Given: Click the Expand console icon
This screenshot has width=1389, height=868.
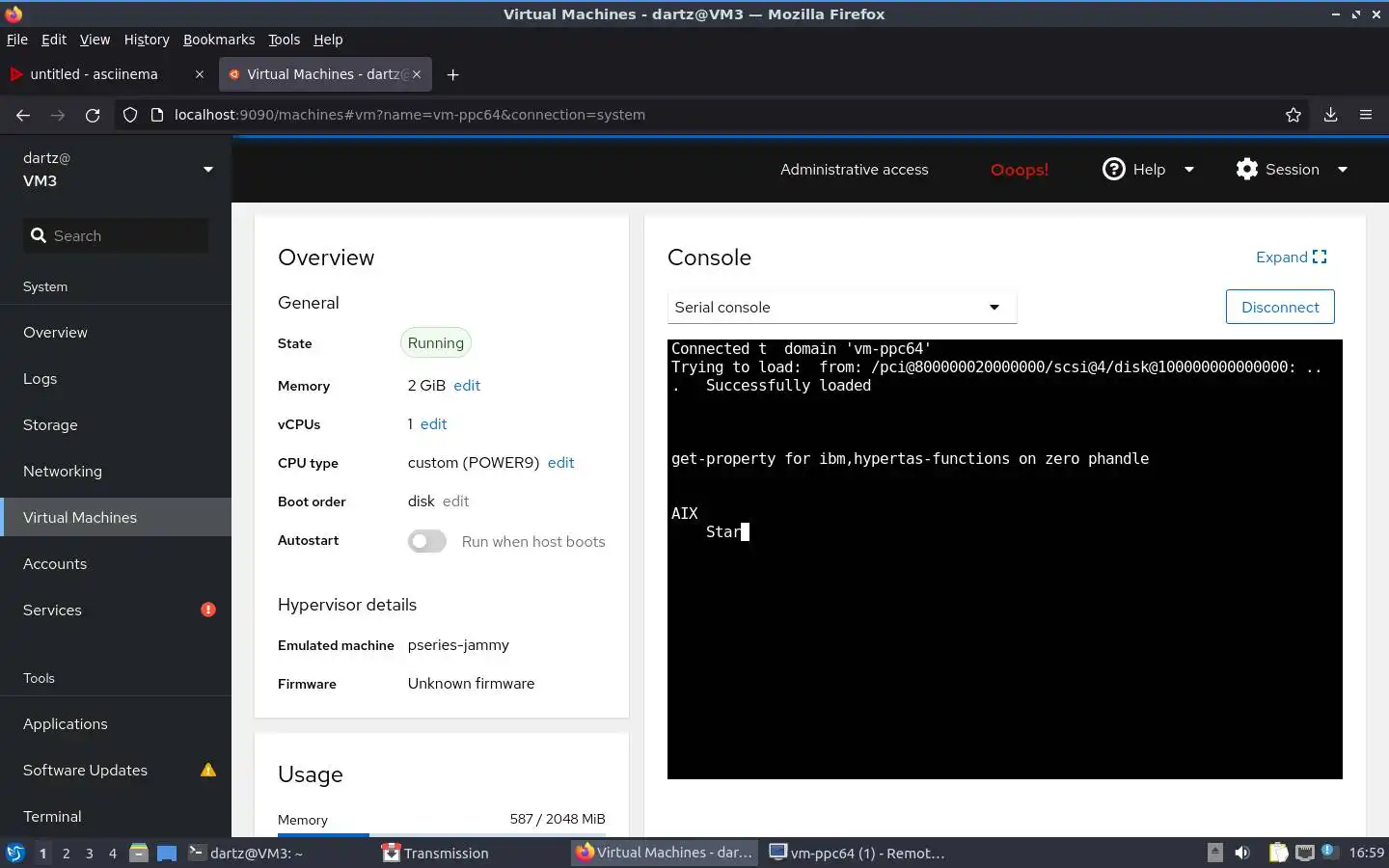Looking at the screenshot, I should (x=1320, y=257).
